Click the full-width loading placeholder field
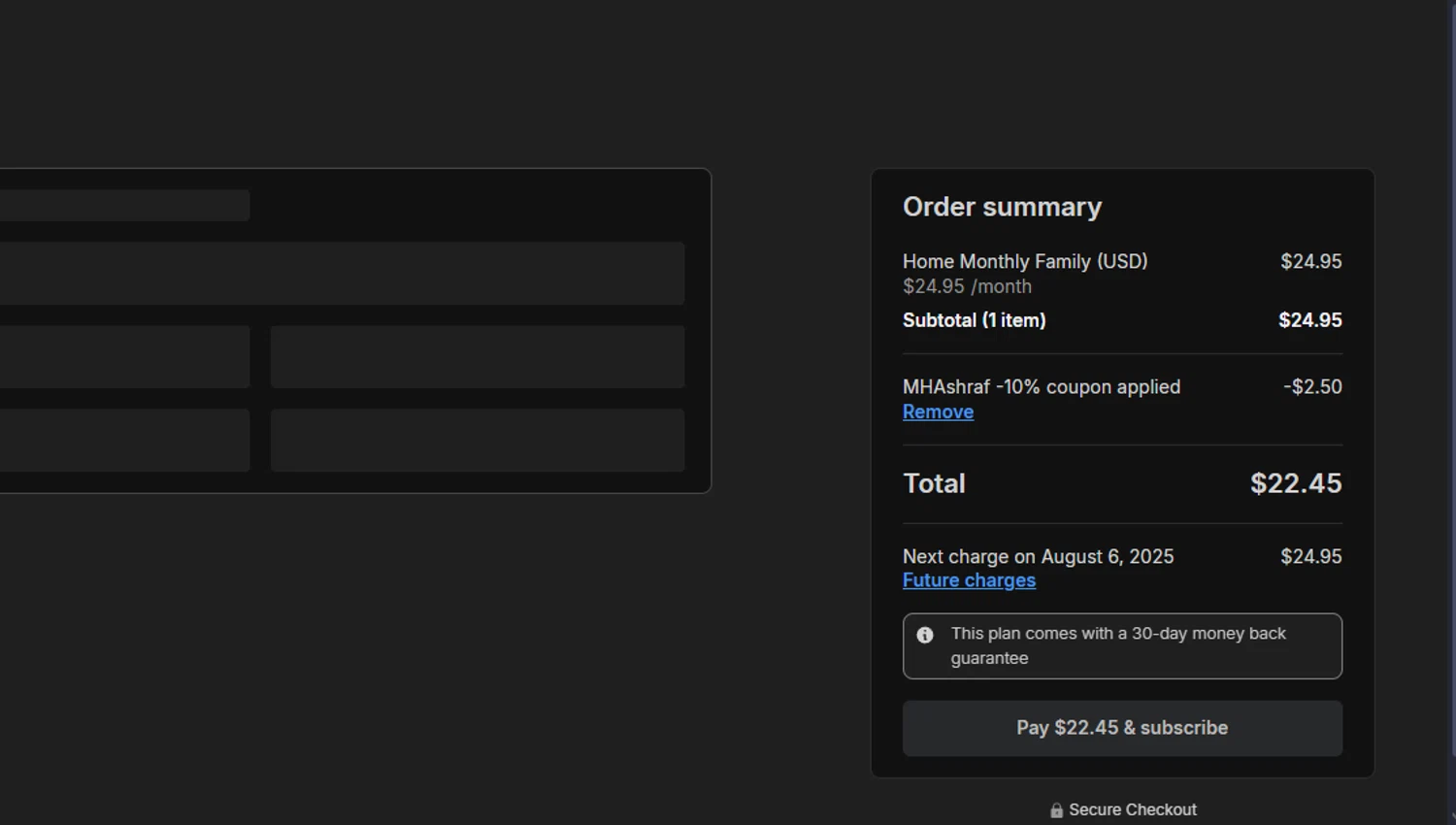Viewport: 1456px width, 825px height. [342, 274]
